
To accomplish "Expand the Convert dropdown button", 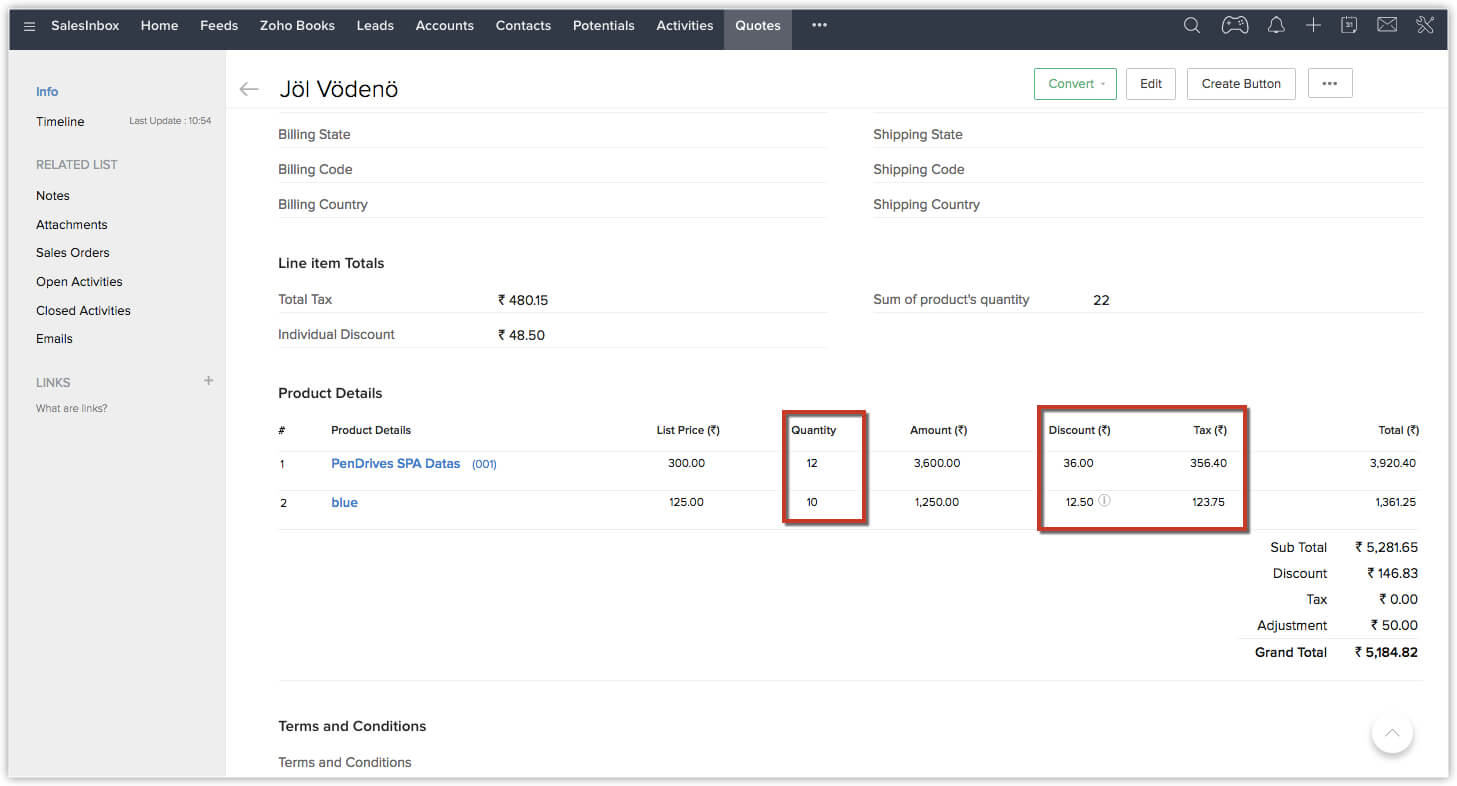I will (x=1075, y=84).
